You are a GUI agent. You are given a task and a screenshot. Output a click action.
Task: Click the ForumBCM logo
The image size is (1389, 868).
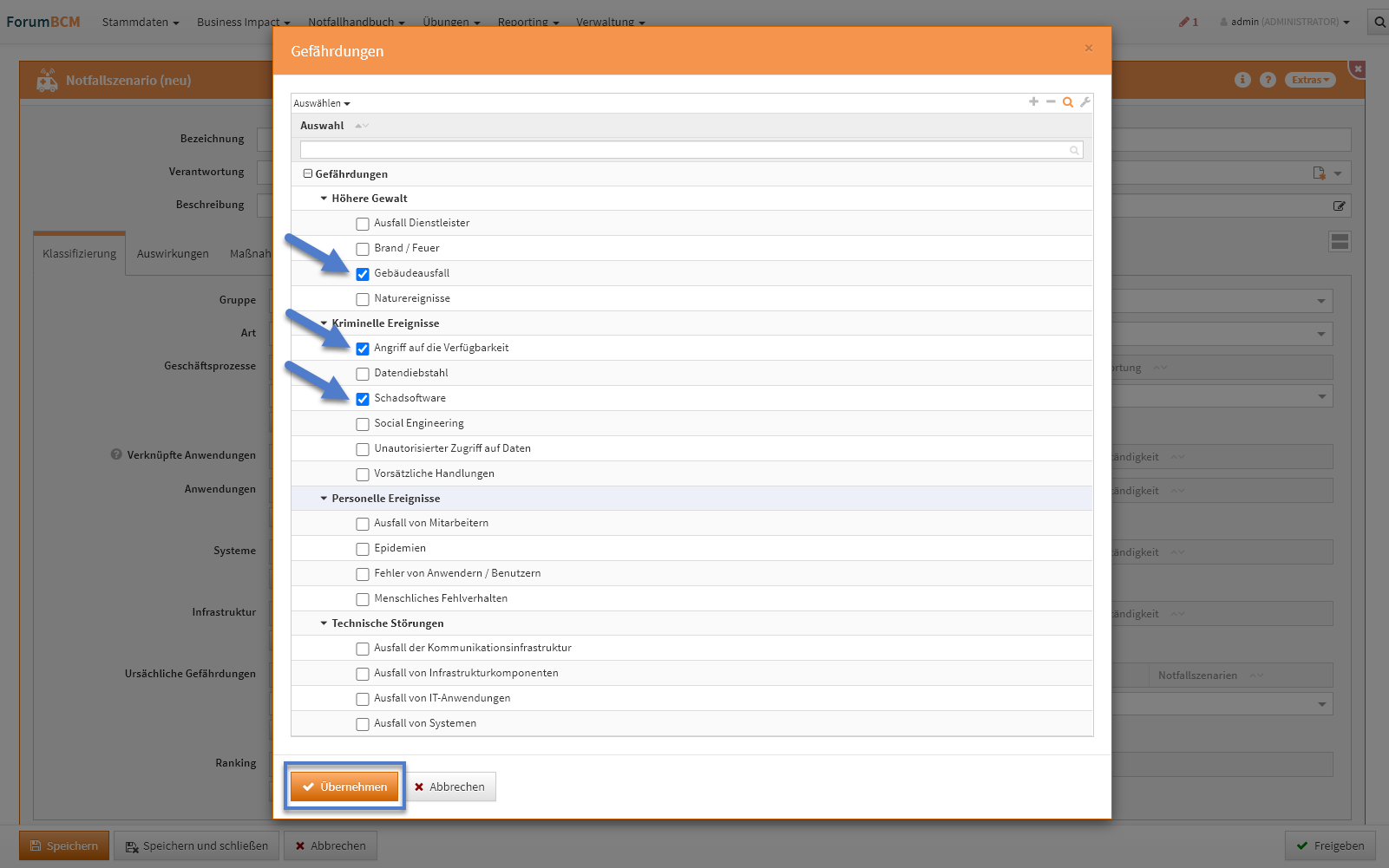pos(43,22)
